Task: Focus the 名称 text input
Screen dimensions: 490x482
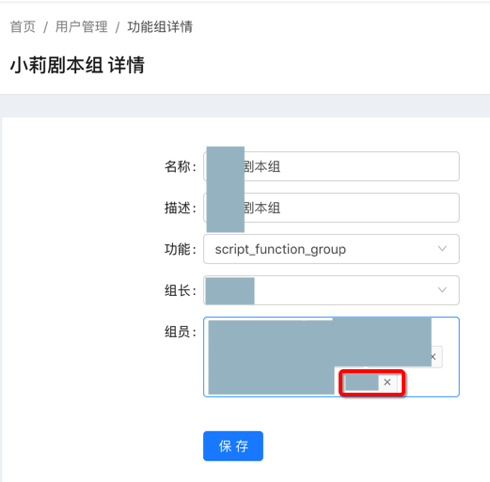Action: (331, 166)
